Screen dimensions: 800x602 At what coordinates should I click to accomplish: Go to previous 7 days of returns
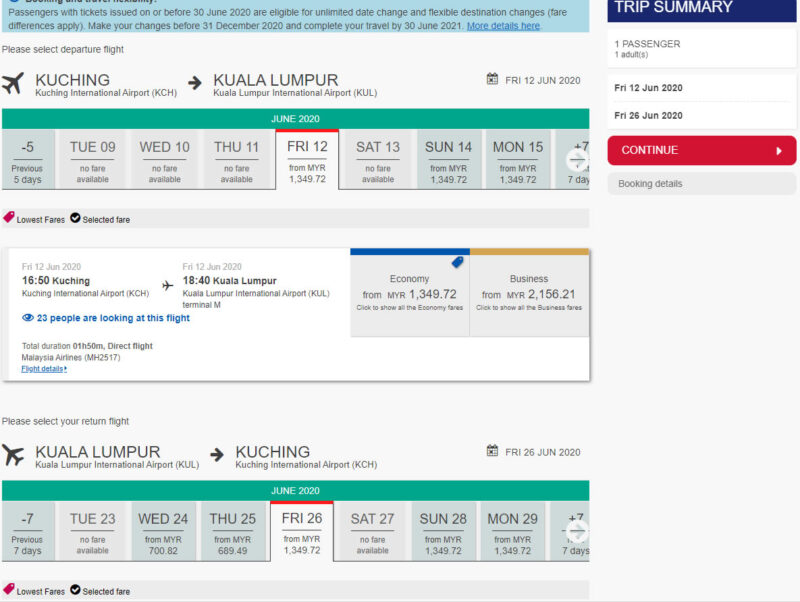click(28, 531)
